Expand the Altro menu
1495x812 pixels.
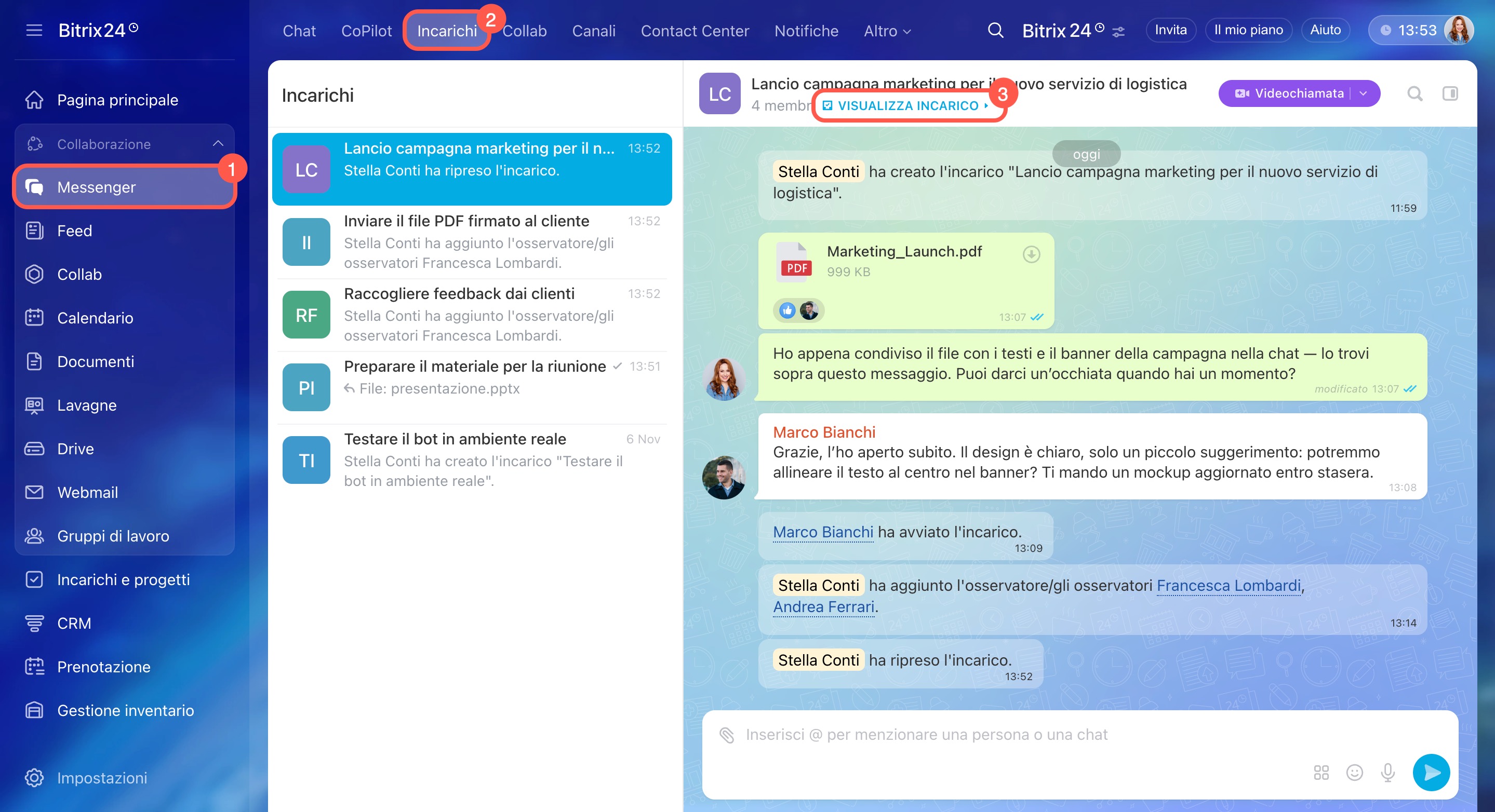tap(887, 31)
